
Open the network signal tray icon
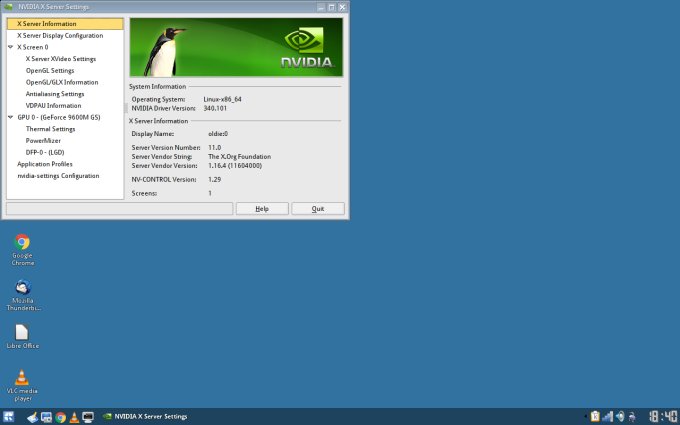pyautogui.click(x=608, y=417)
